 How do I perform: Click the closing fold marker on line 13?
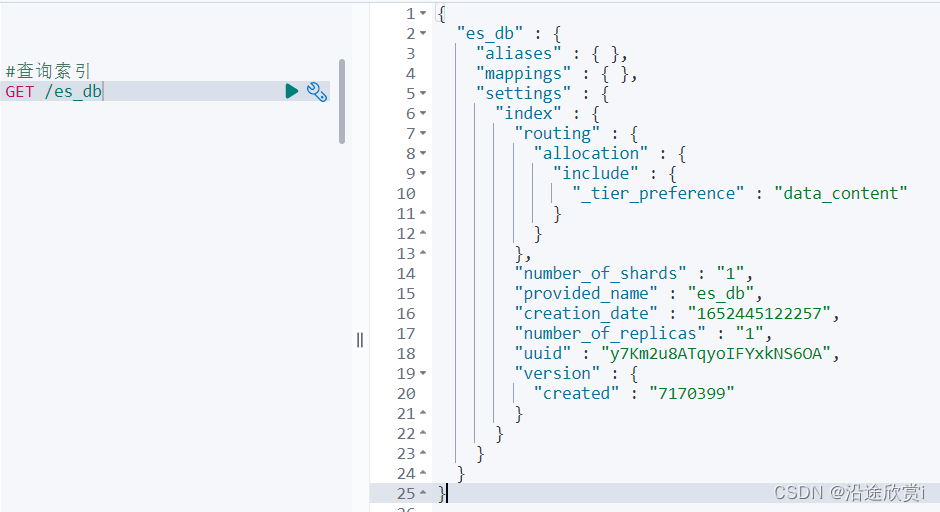(423, 254)
